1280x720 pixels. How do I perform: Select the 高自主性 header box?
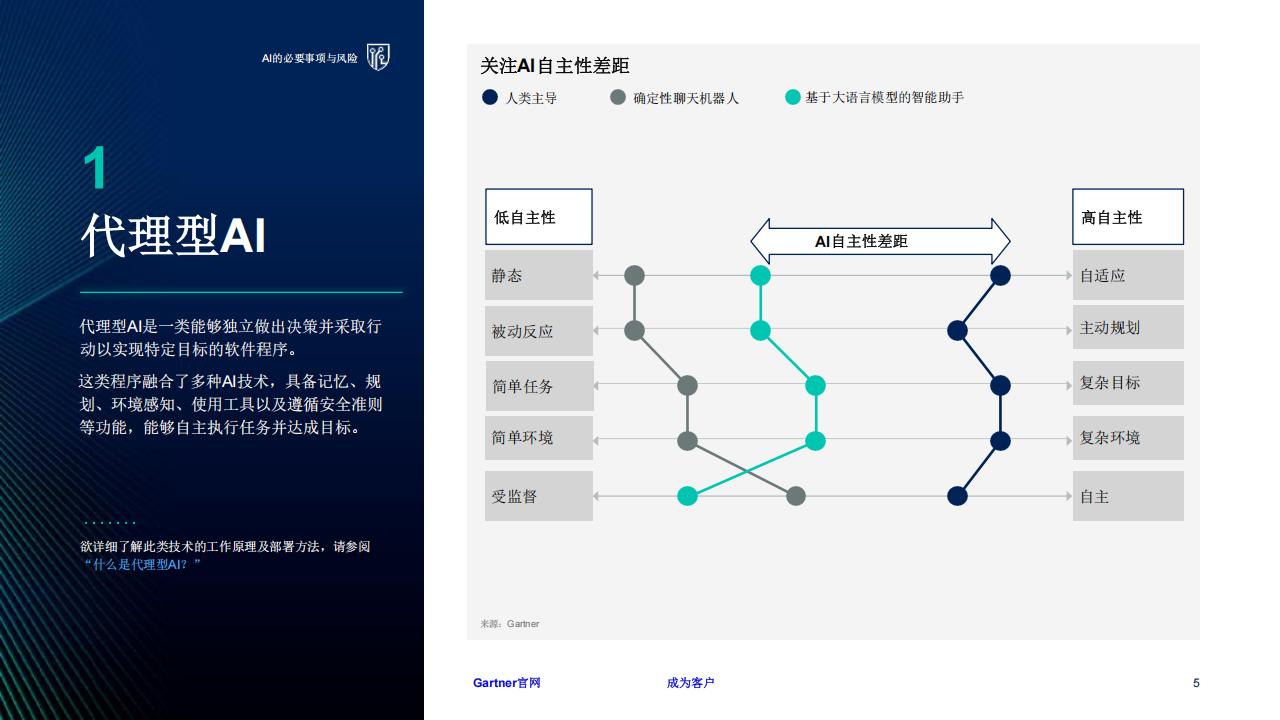click(1128, 217)
